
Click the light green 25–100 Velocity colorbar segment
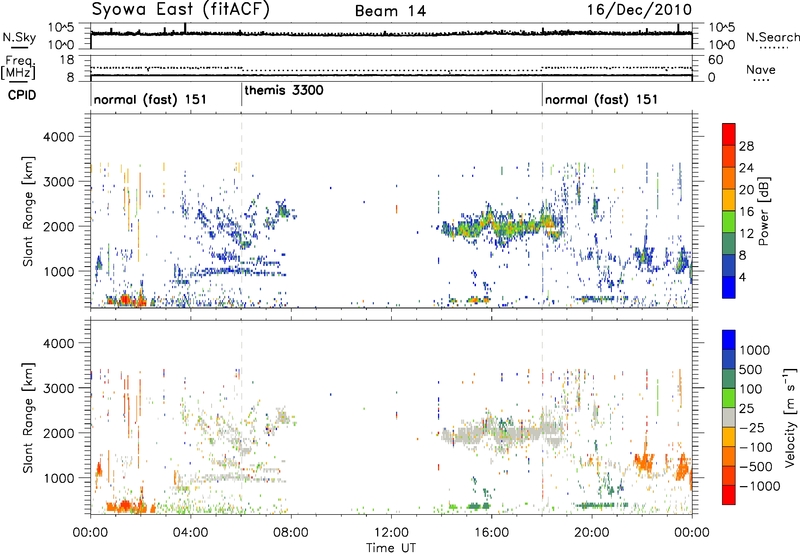729,398
